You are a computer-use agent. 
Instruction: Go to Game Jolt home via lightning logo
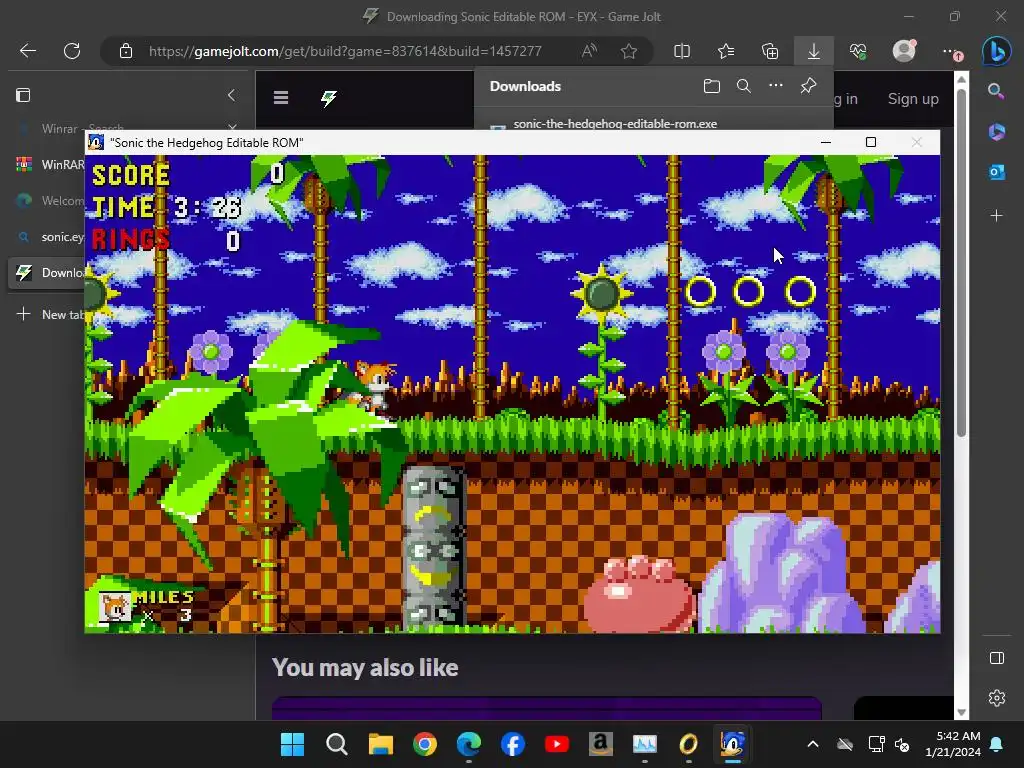328,98
